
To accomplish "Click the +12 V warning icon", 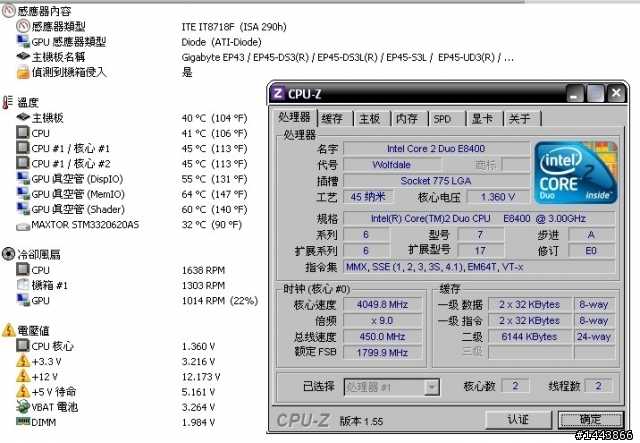I will pos(23,376).
